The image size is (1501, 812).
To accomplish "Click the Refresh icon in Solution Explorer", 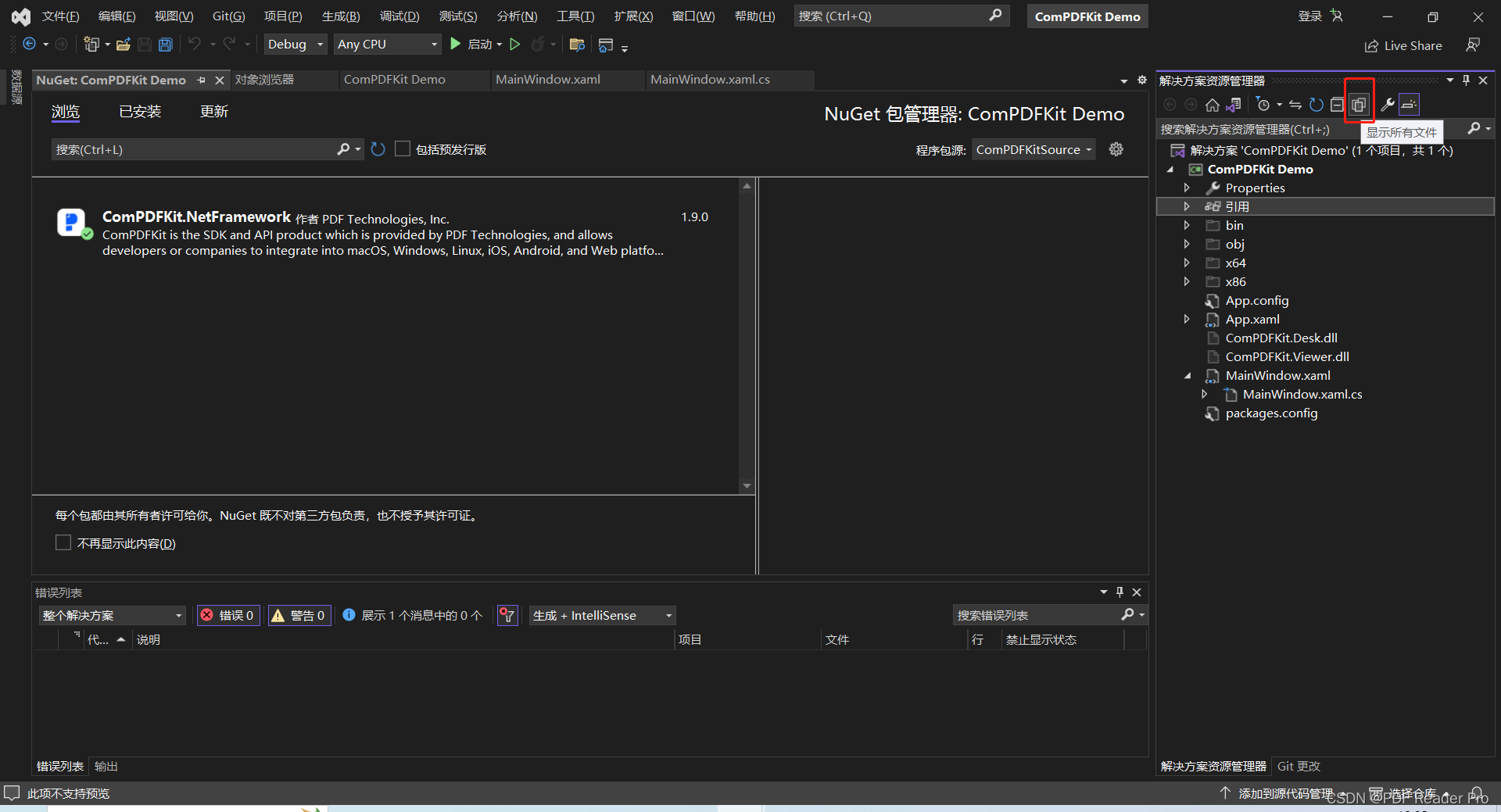I will coord(1317,105).
